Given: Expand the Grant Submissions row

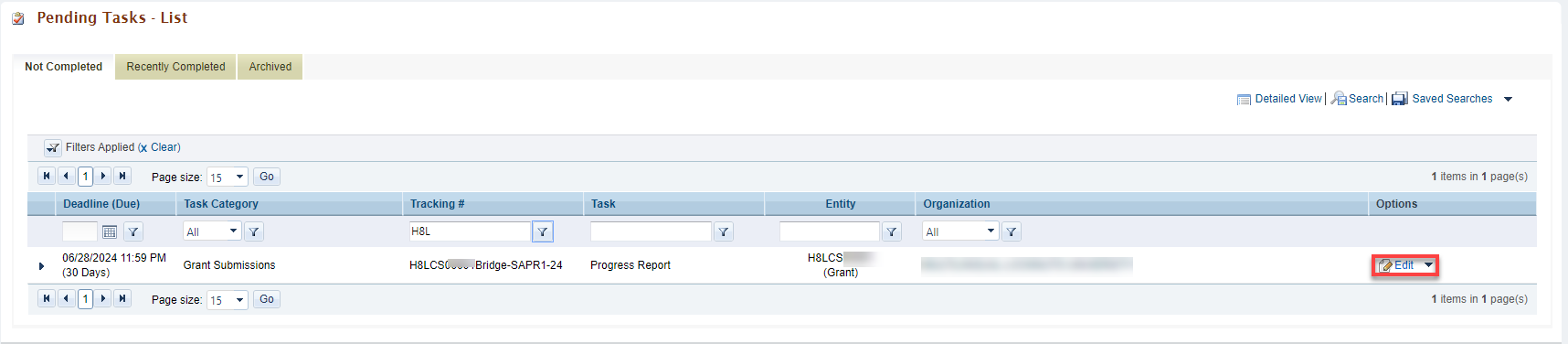Looking at the screenshot, I should (x=41, y=266).
